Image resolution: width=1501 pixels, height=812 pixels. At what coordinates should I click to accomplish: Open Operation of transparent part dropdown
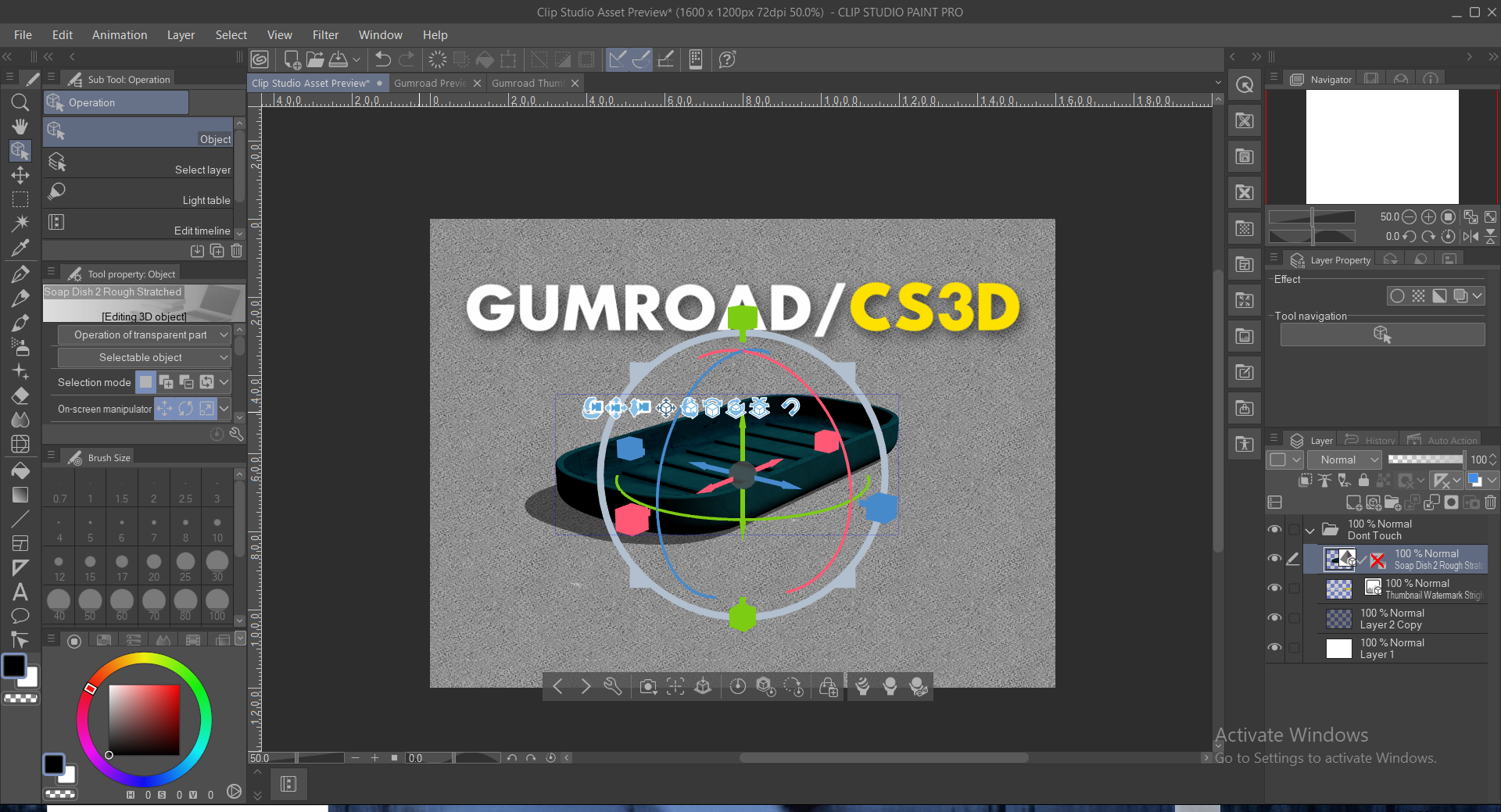(145, 334)
